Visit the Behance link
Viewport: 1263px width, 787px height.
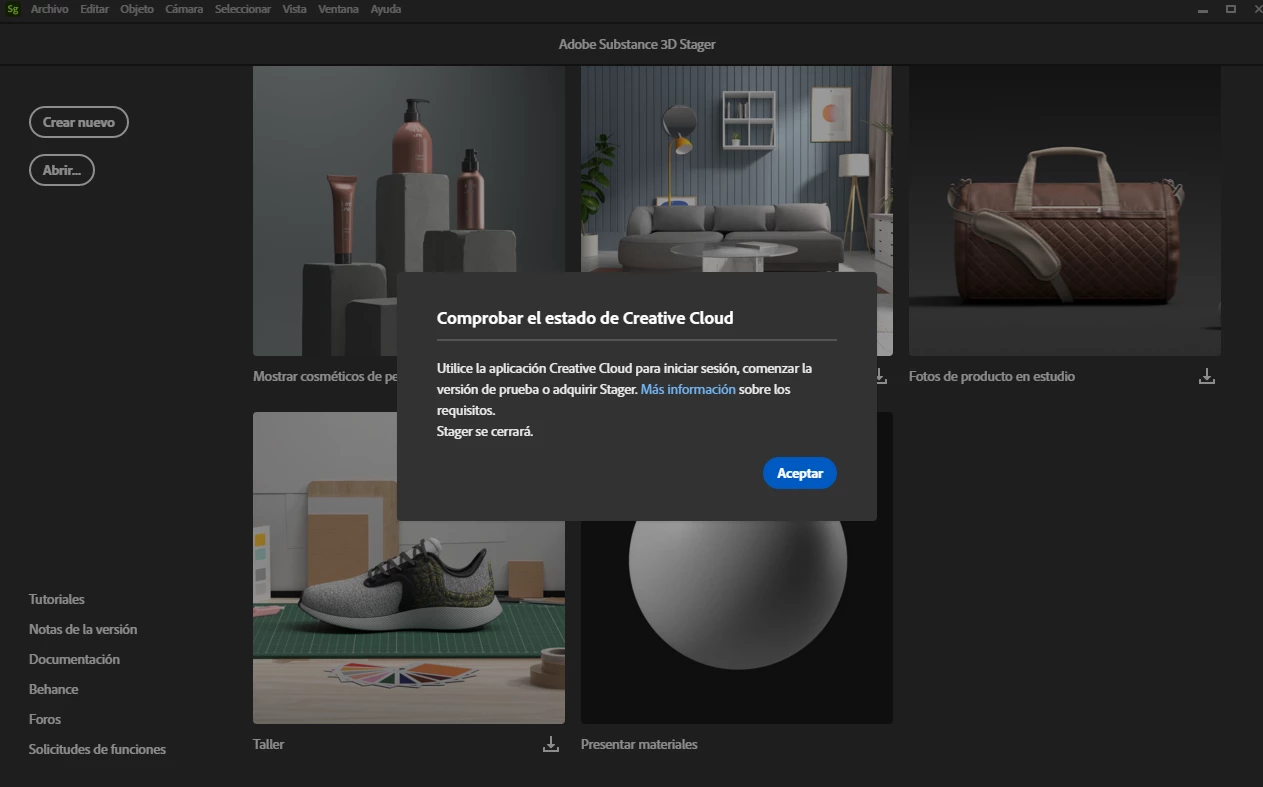[x=54, y=689]
